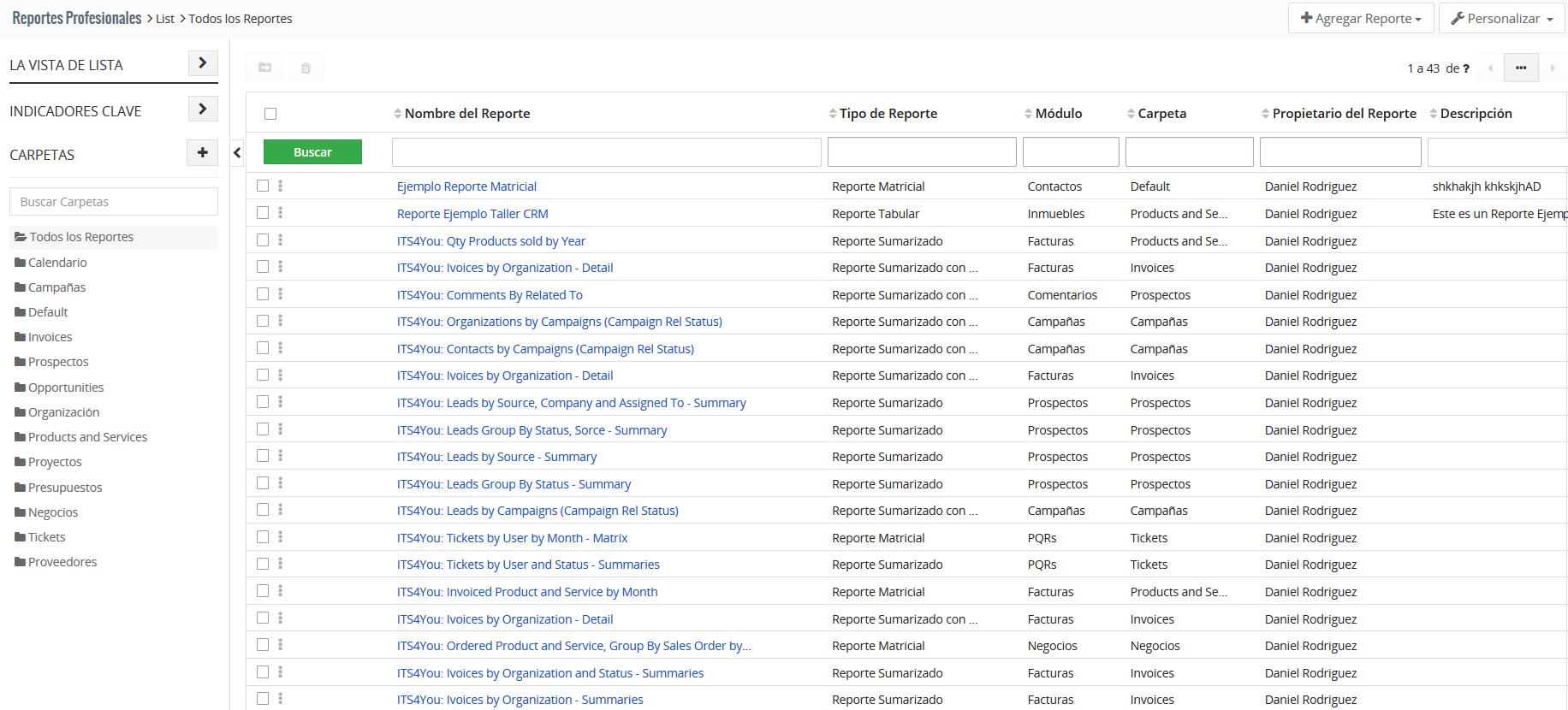Toggle the select-all checkbox in header
The height and width of the screenshot is (710, 1568).
pos(270,114)
